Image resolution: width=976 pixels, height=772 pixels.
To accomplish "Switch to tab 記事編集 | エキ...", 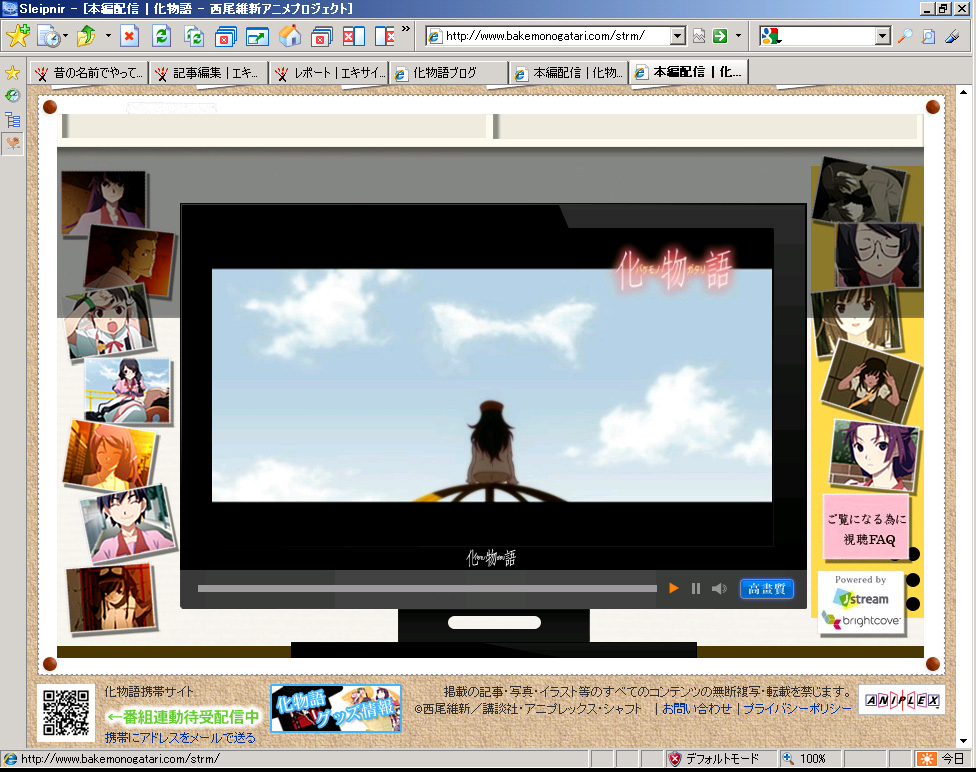I will click(x=209, y=73).
